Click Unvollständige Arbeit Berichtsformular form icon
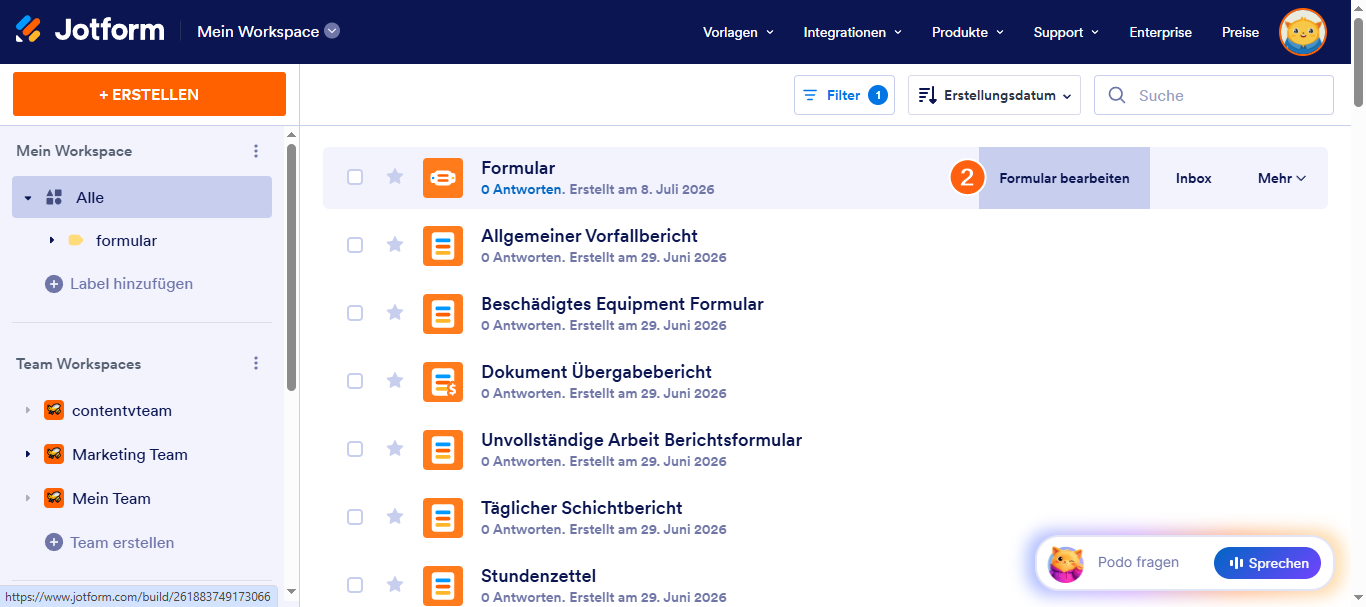This screenshot has height=607, width=1366. 443,450
